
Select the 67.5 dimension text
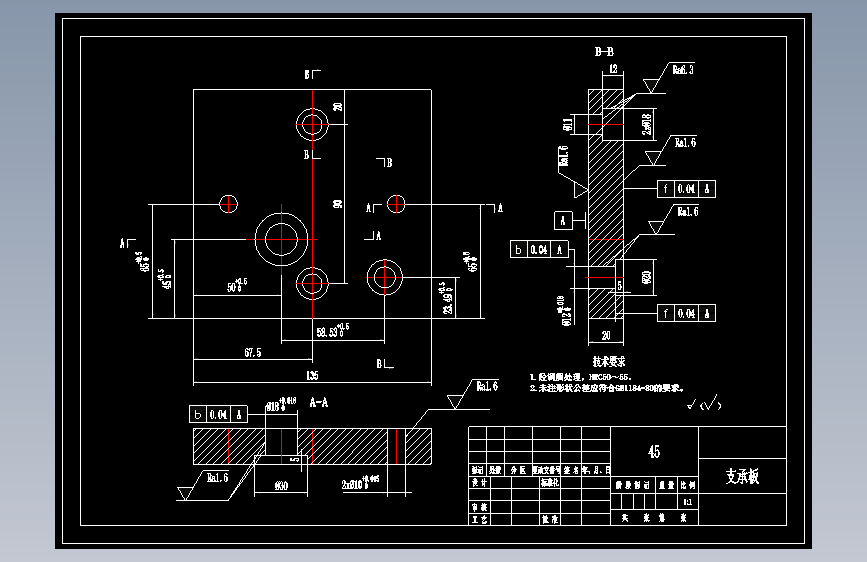click(x=253, y=352)
